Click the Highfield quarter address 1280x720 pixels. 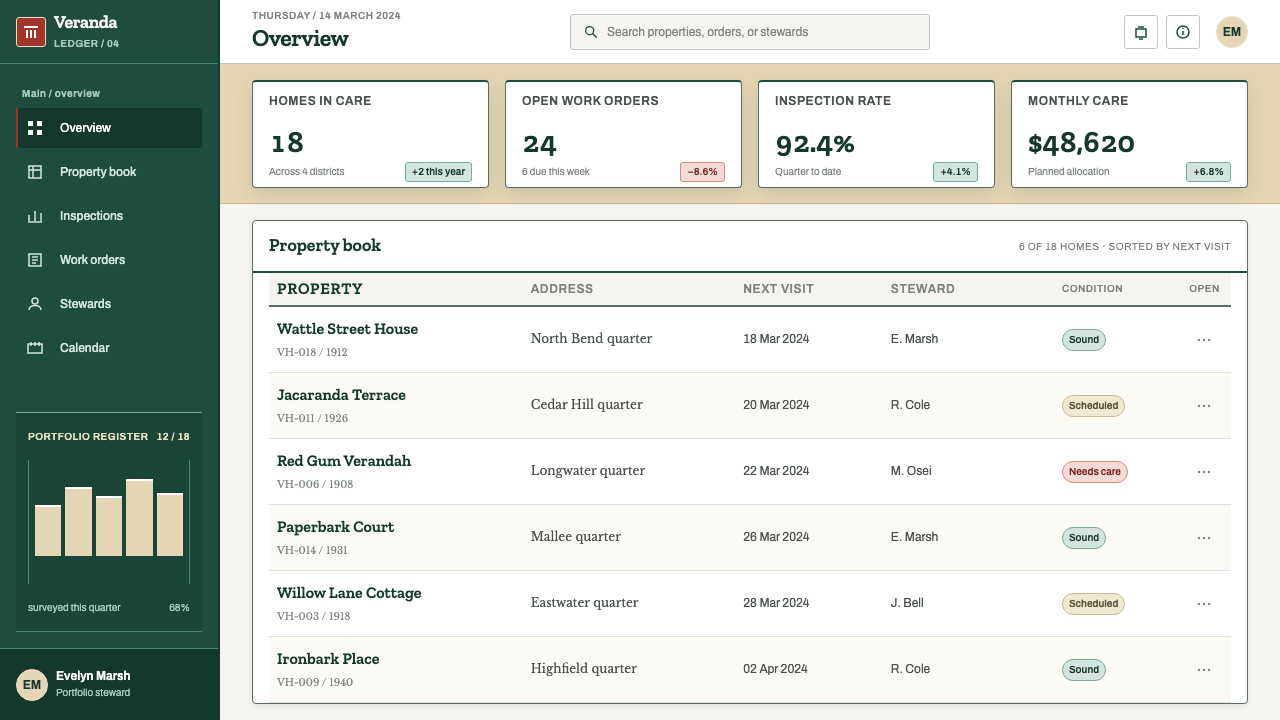584,669
